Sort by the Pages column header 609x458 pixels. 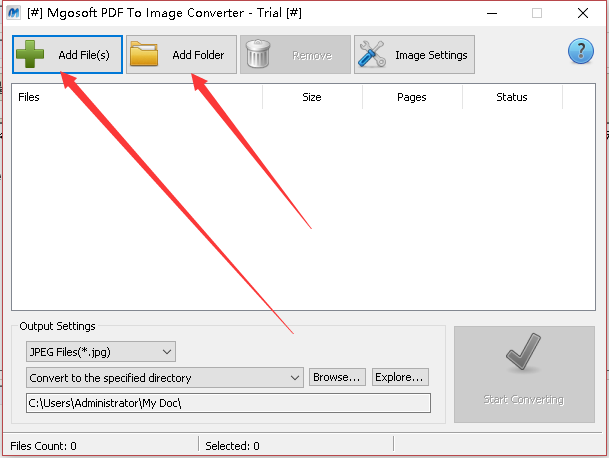[412, 97]
